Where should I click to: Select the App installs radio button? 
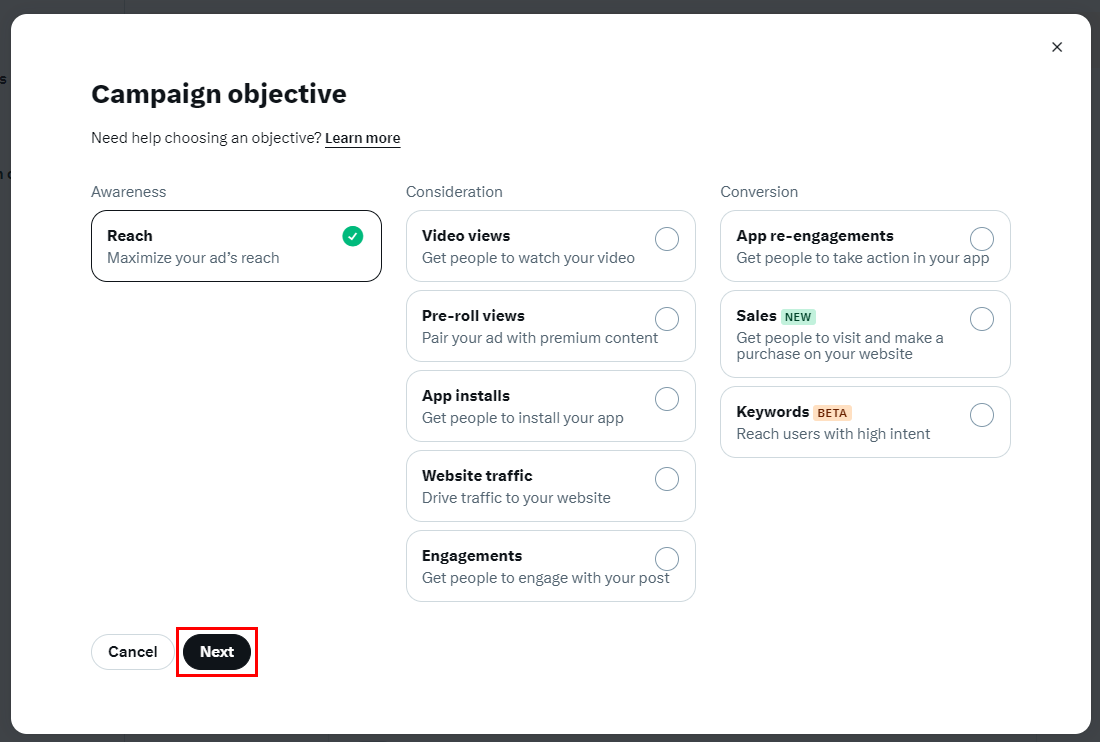pos(666,399)
